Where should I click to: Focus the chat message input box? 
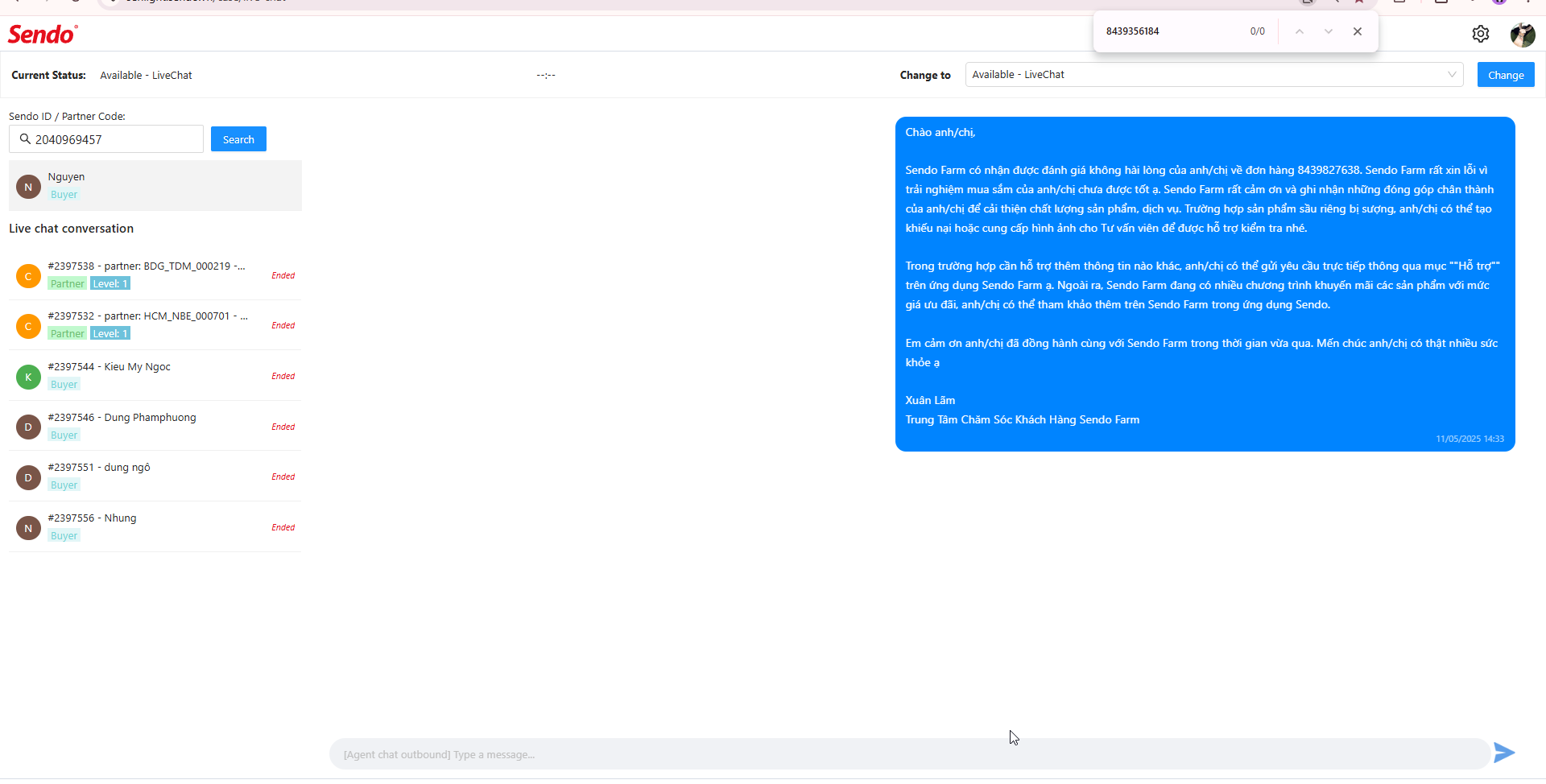point(910,754)
